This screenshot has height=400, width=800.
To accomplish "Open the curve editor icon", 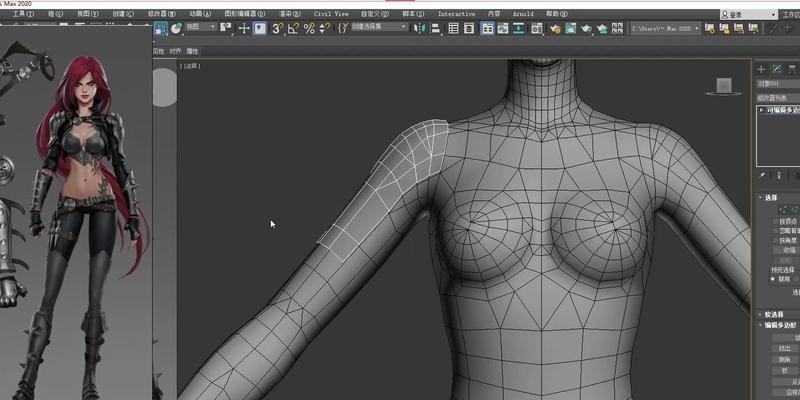I will [x=503, y=28].
